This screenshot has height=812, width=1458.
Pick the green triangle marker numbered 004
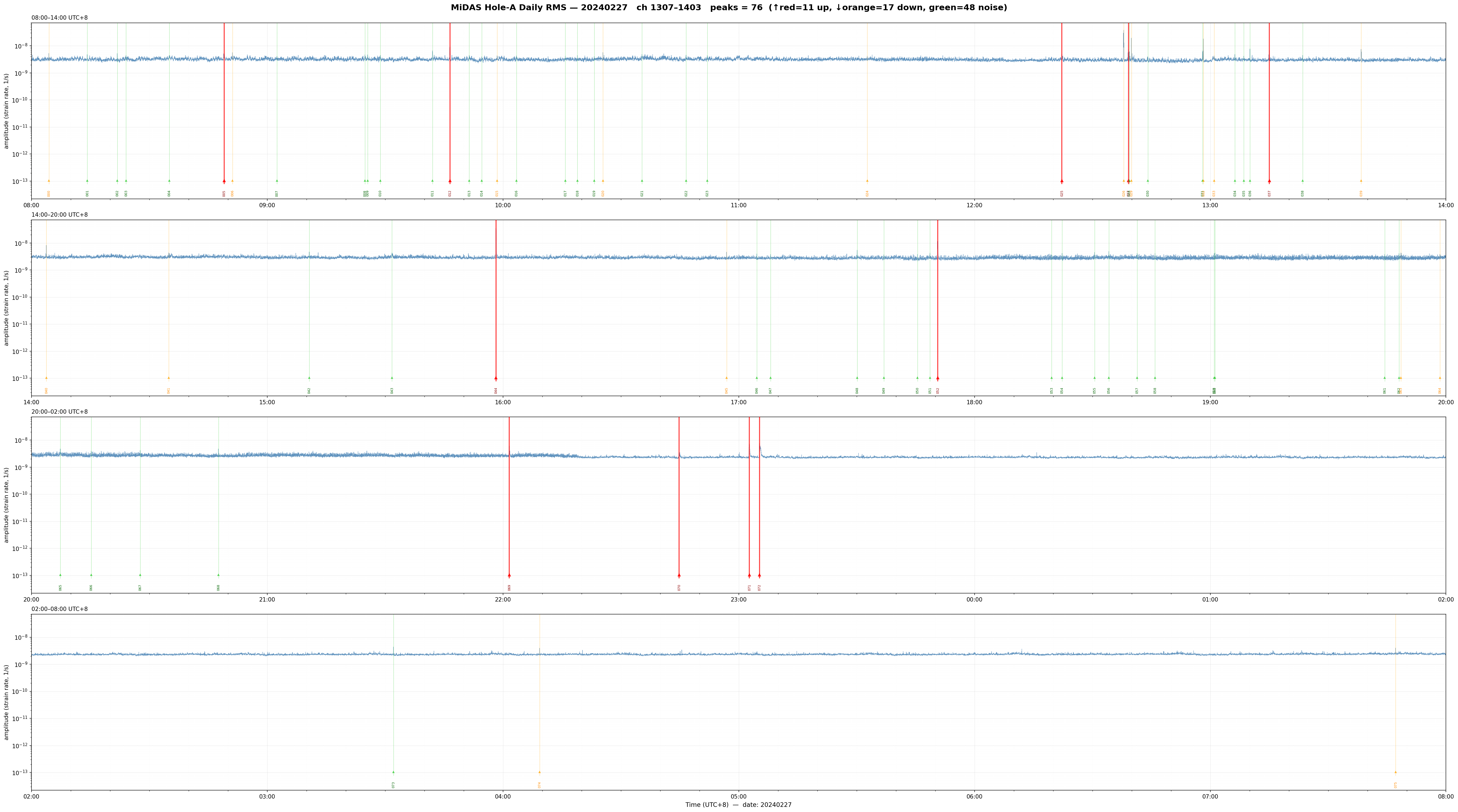point(169,181)
